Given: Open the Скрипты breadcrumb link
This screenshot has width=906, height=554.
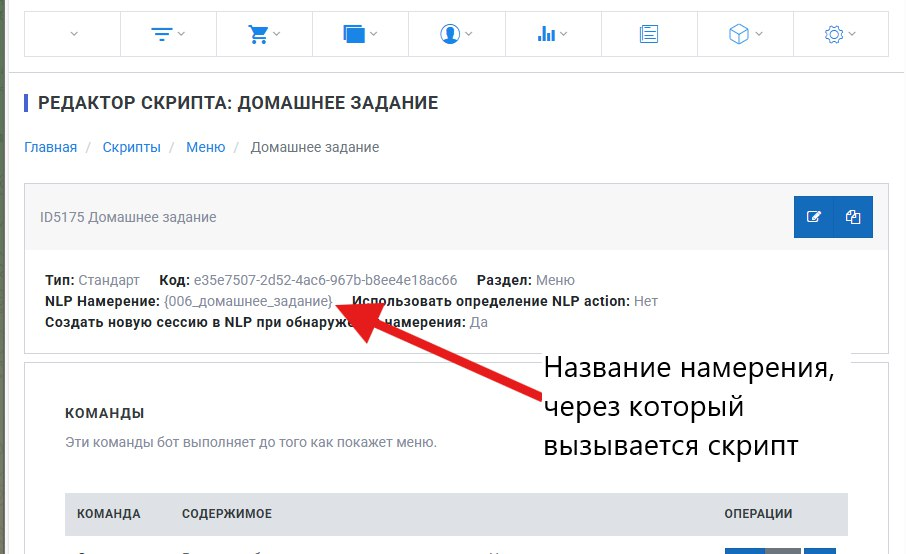Looking at the screenshot, I should [x=131, y=147].
